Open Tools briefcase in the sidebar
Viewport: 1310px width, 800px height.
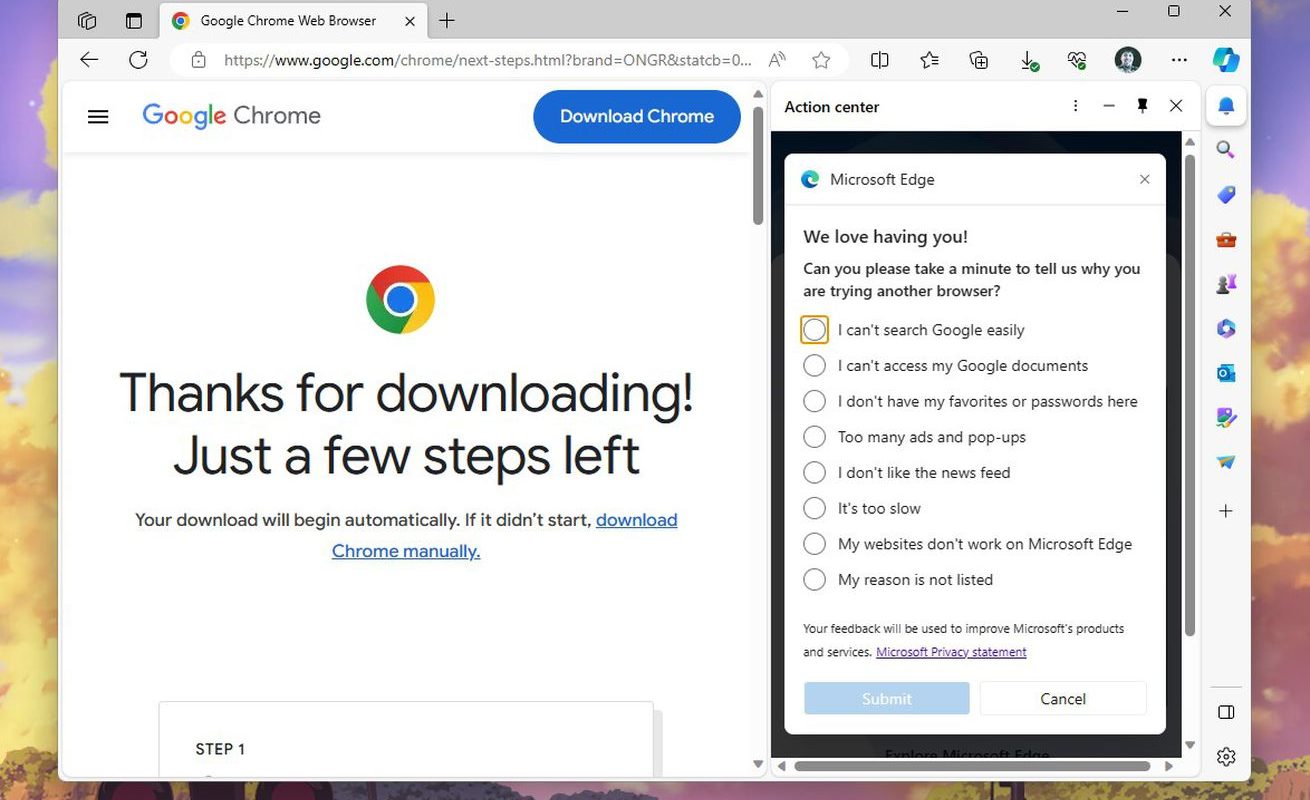pos(1226,240)
